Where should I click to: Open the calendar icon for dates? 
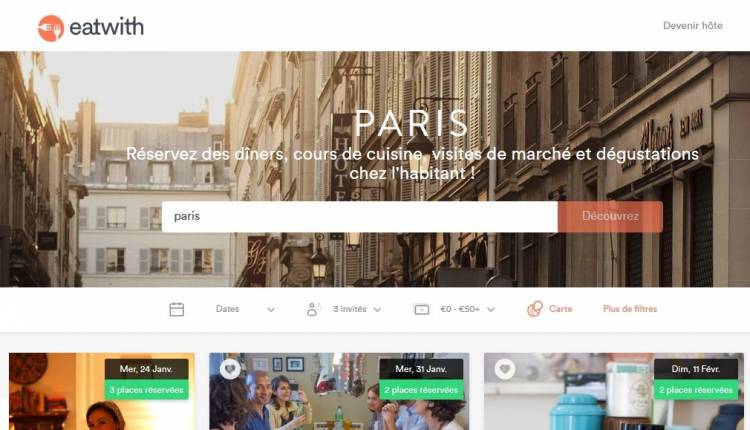(x=176, y=309)
